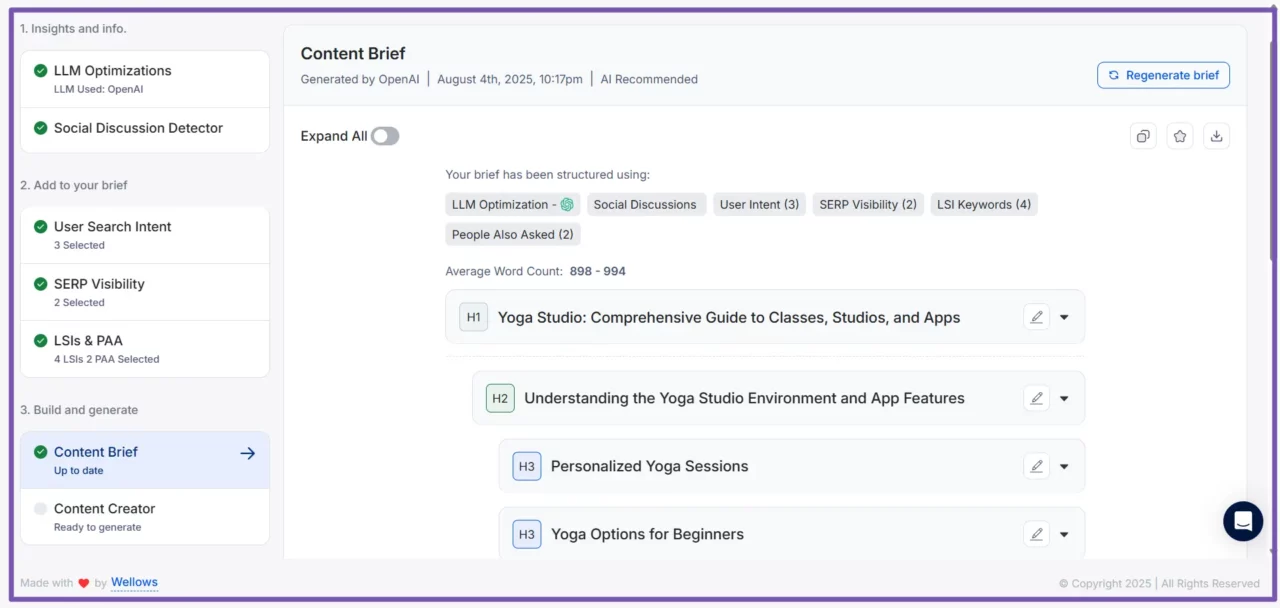The height and width of the screenshot is (608, 1280).
Task: Expand the Understanding the Yoga Studio Environment section
Action: point(1064,398)
